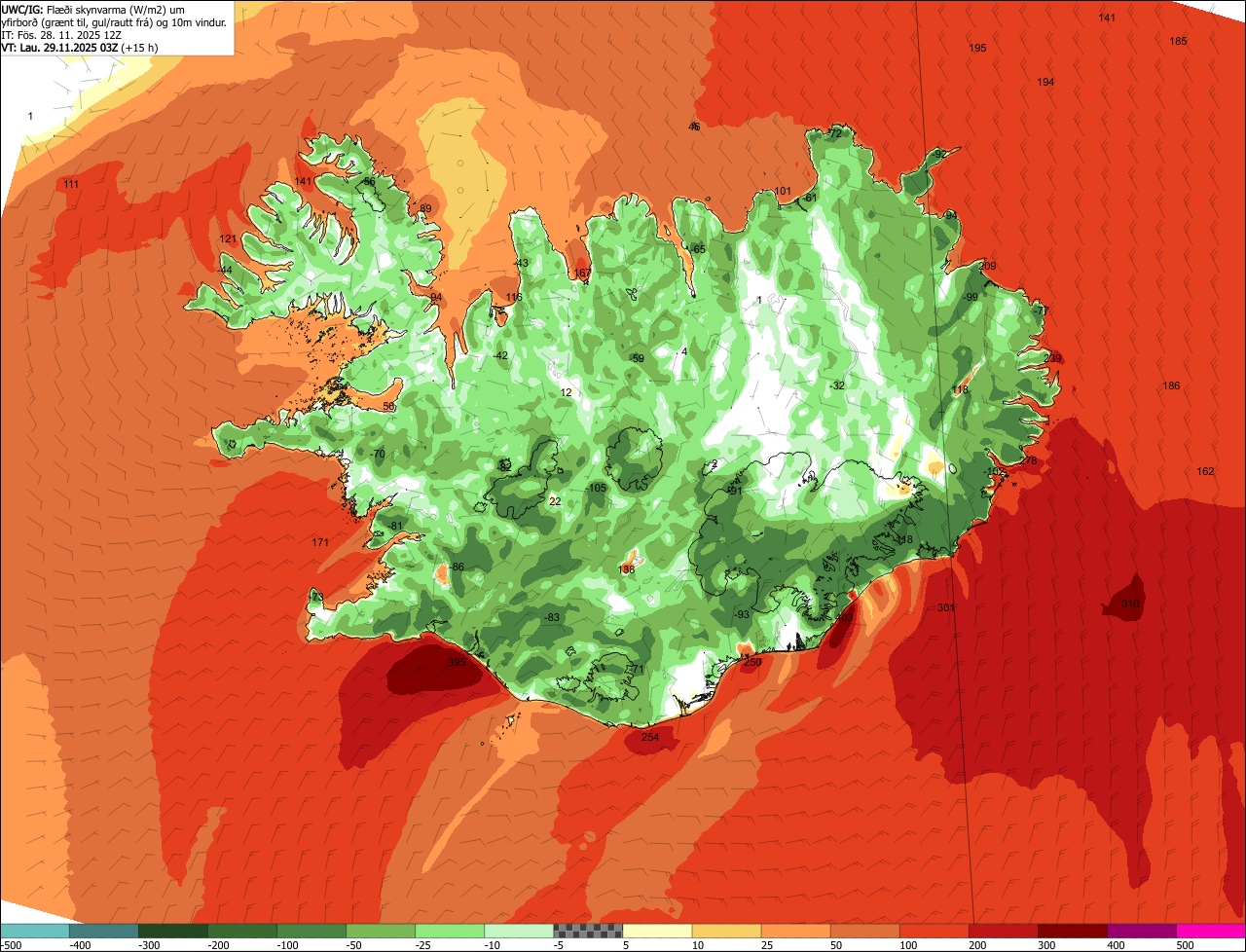Click the 301 value southeast of Iceland

(x=945, y=608)
